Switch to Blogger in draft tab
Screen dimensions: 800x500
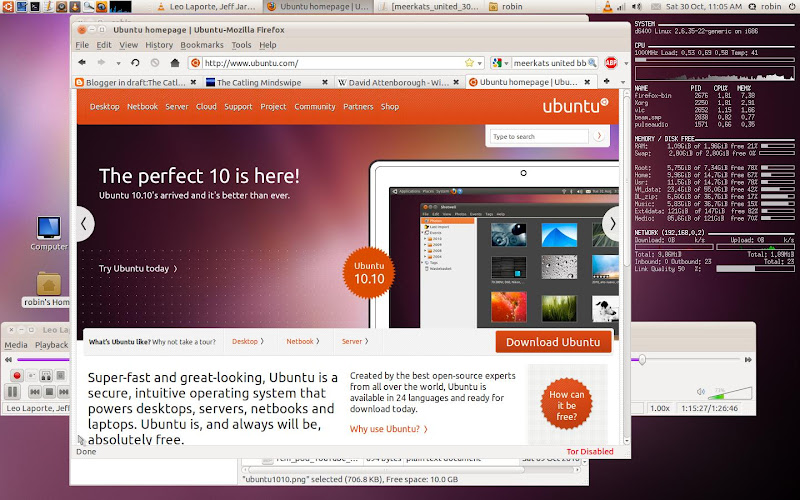tap(135, 82)
